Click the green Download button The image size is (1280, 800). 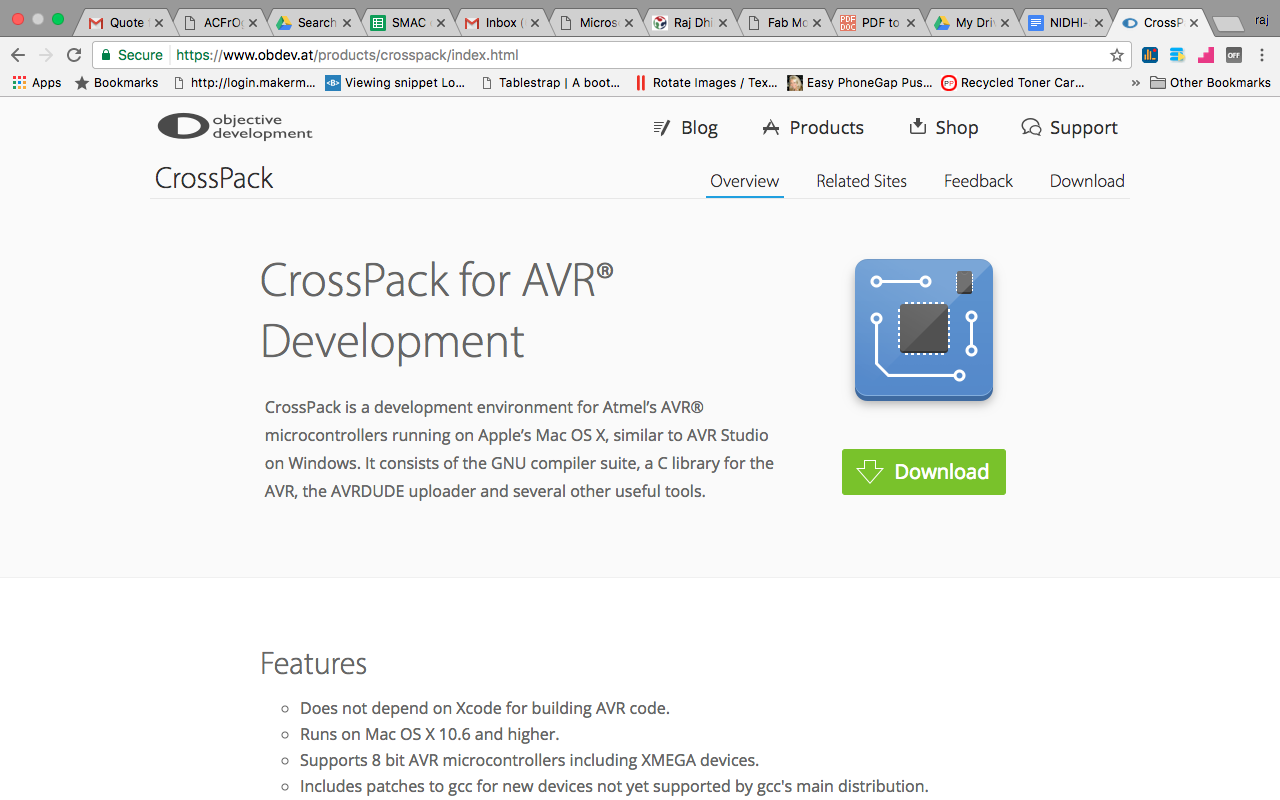click(x=924, y=472)
